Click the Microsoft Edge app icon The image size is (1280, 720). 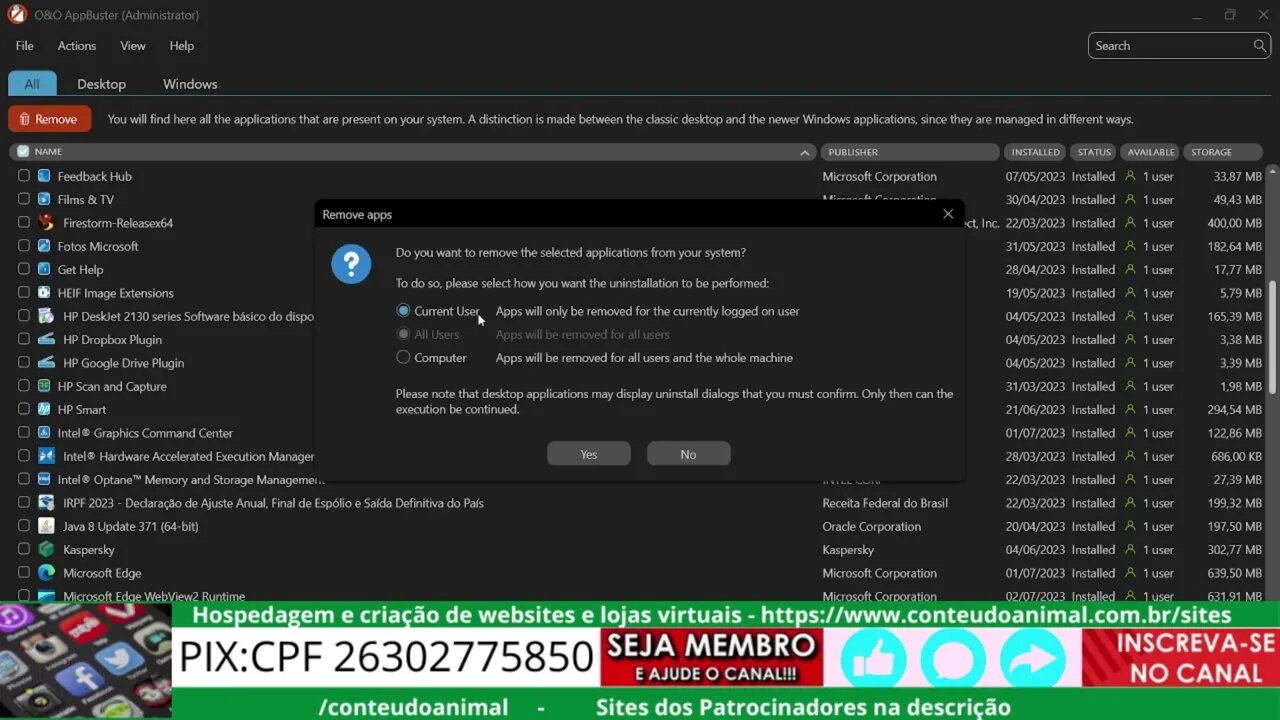[x=46, y=573]
